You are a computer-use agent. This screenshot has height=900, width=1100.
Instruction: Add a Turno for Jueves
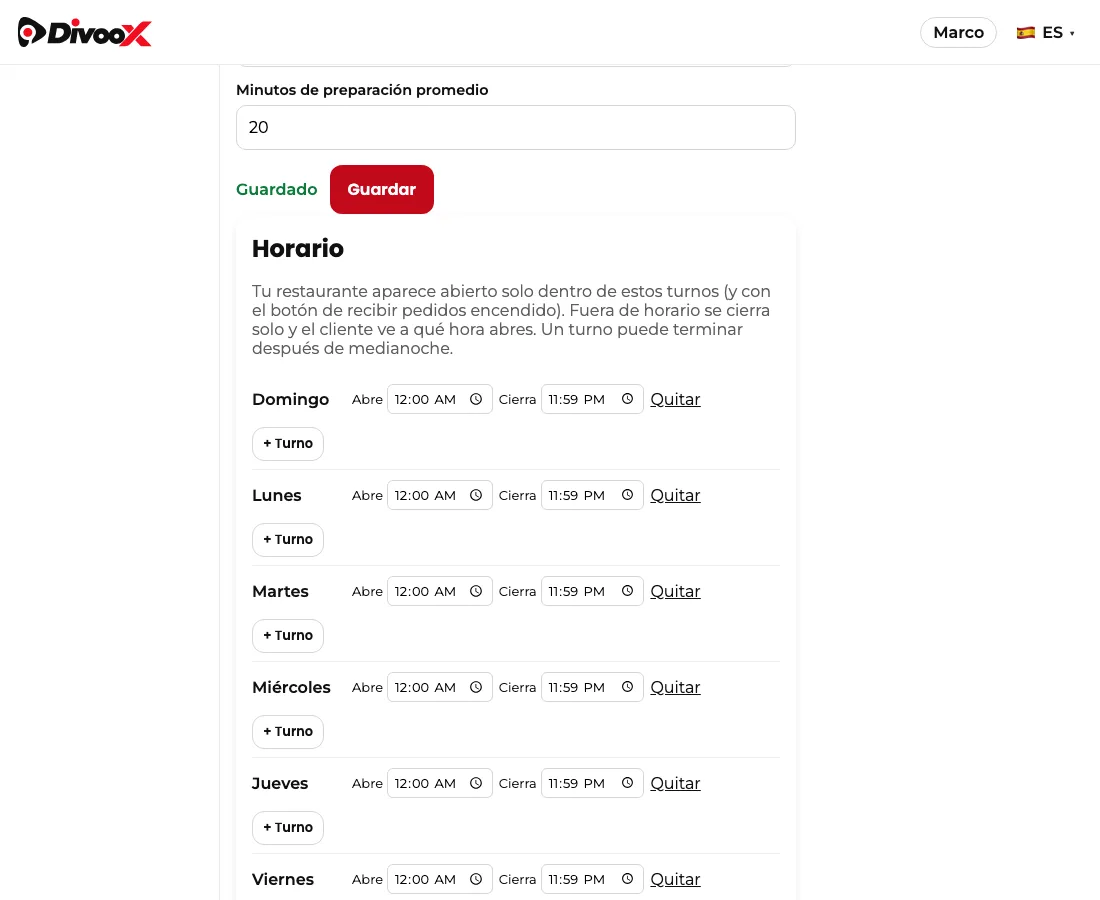pyautogui.click(x=288, y=828)
